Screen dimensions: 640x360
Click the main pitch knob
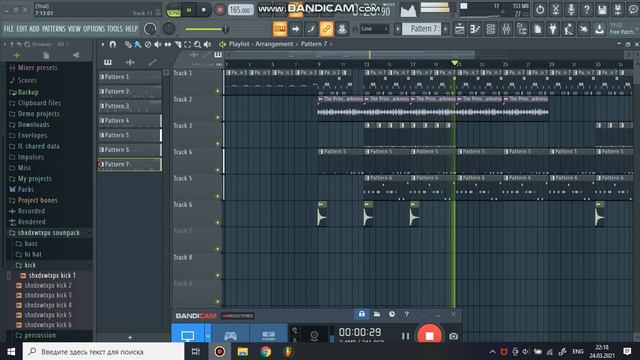click(169, 29)
